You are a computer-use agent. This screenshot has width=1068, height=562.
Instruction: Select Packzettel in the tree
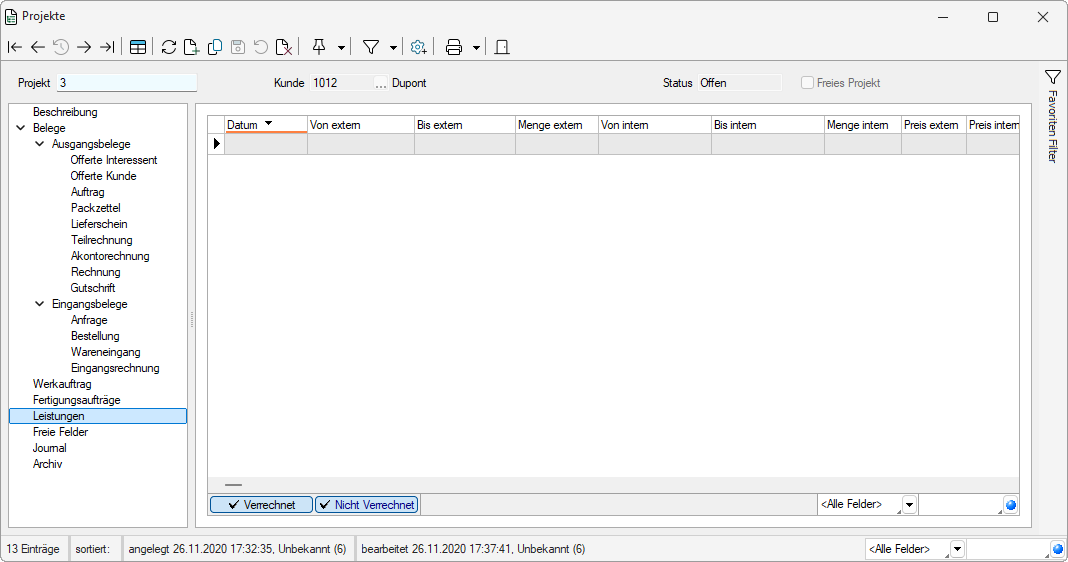coord(95,208)
